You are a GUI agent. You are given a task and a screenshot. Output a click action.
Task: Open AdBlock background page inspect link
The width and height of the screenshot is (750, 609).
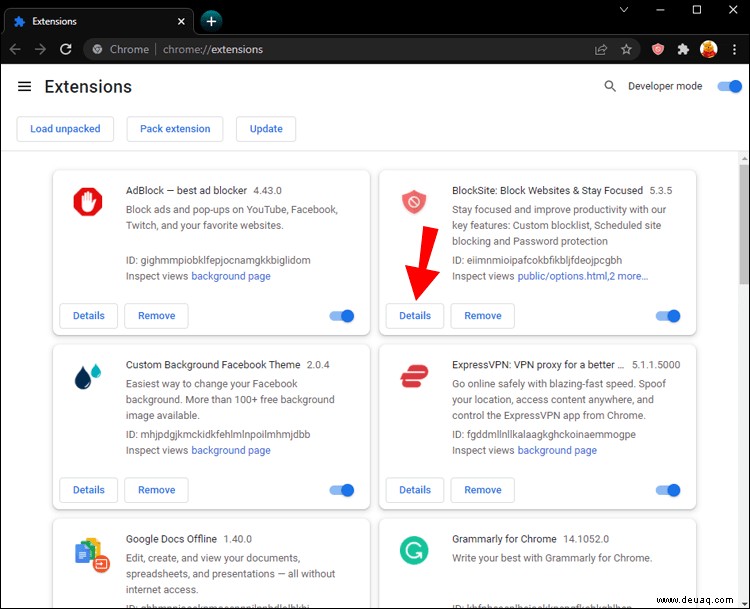[x=231, y=276]
